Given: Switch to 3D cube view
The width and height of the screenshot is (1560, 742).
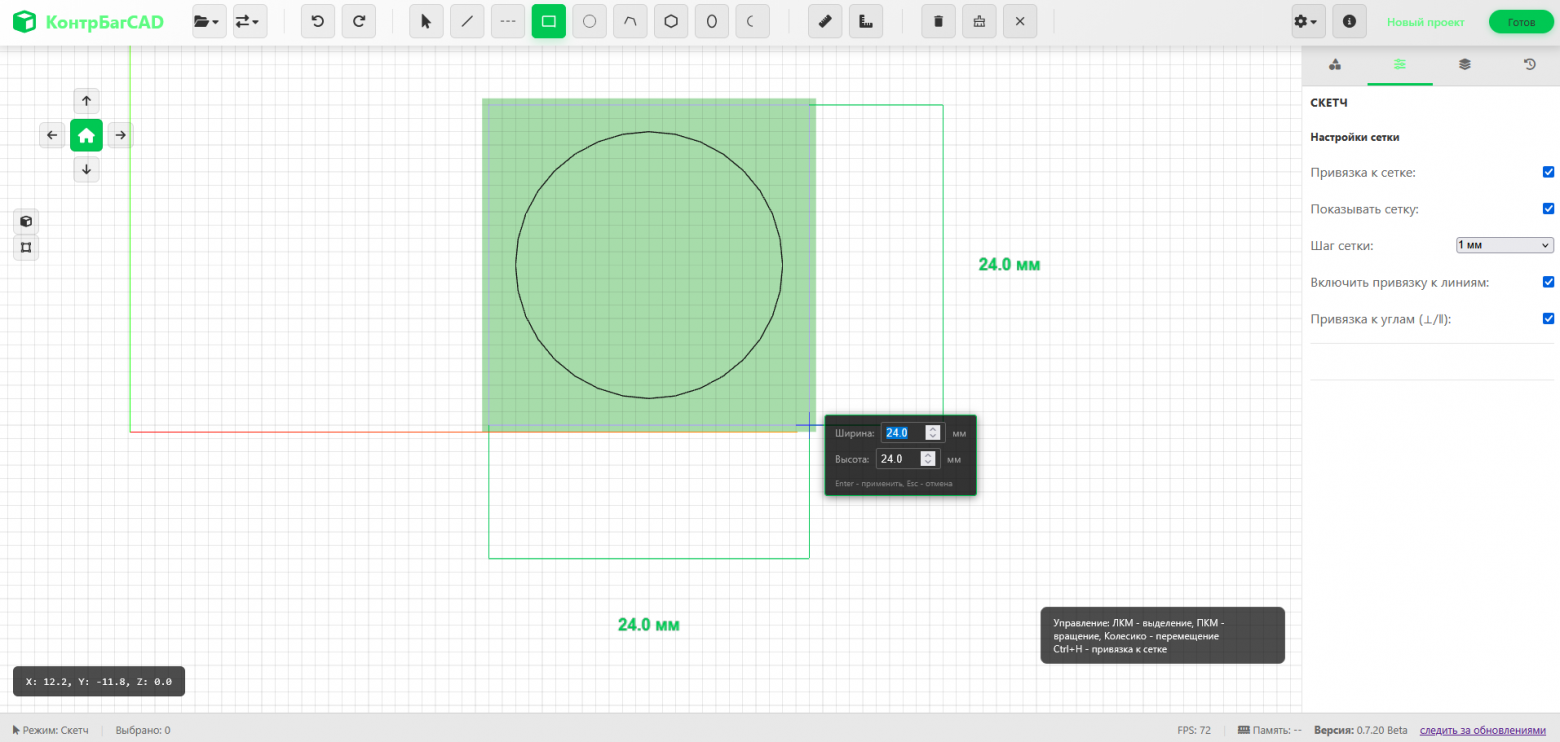Looking at the screenshot, I should [x=26, y=221].
